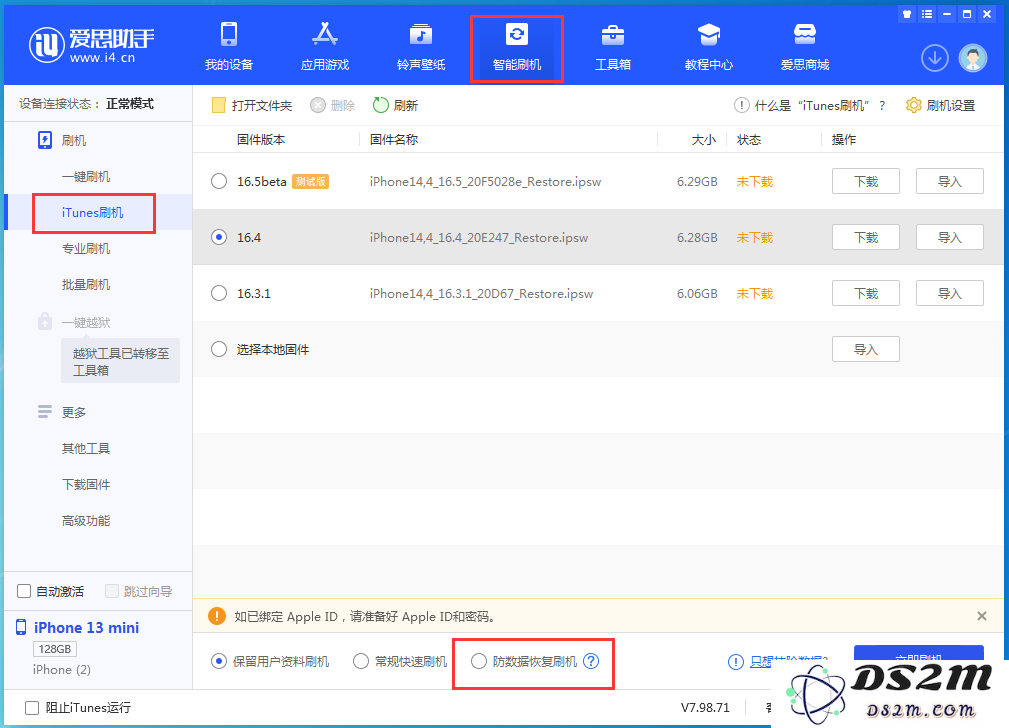Click the 状态 column header
1009x728 pixels.
click(748, 139)
